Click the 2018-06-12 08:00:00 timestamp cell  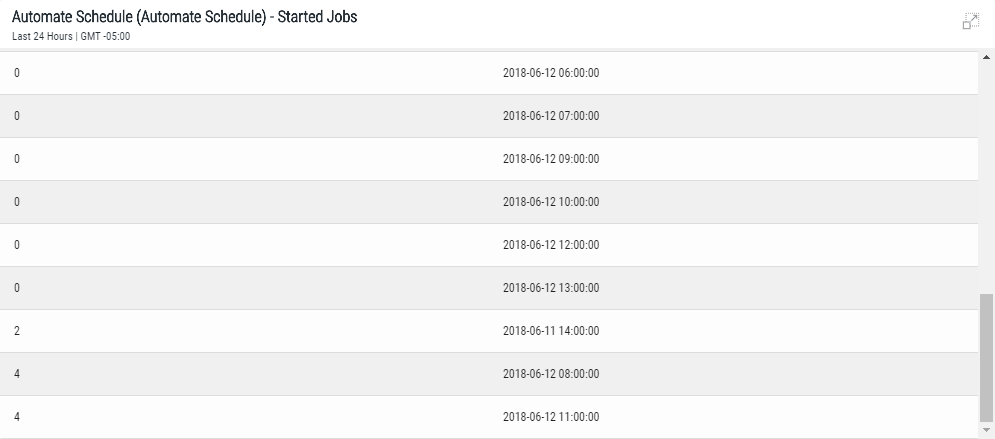pos(550,373)
